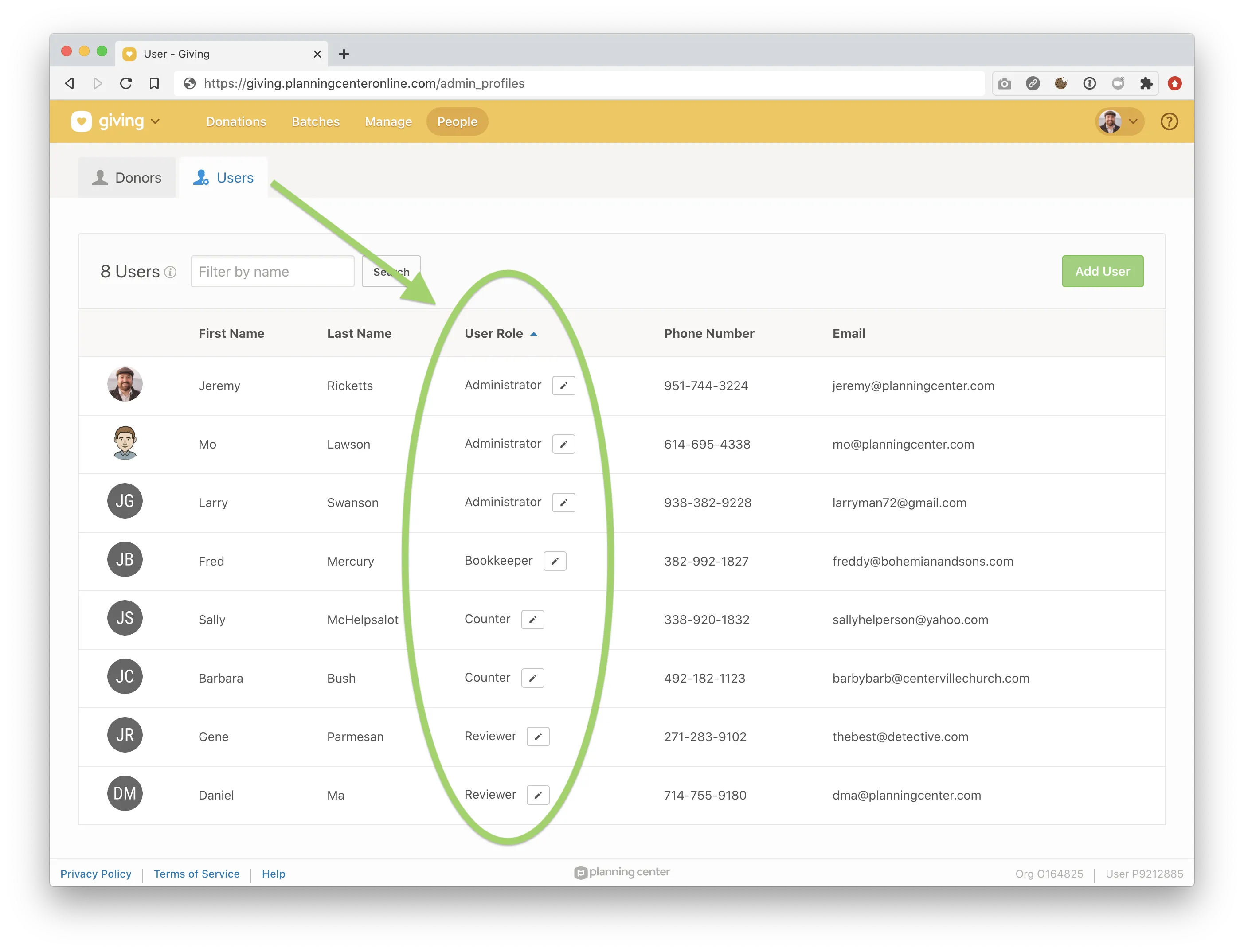This screenshot has width=1244, height=952.
Task: Reload the page with browser refresh icon
Action: click(x=126, y=83)
